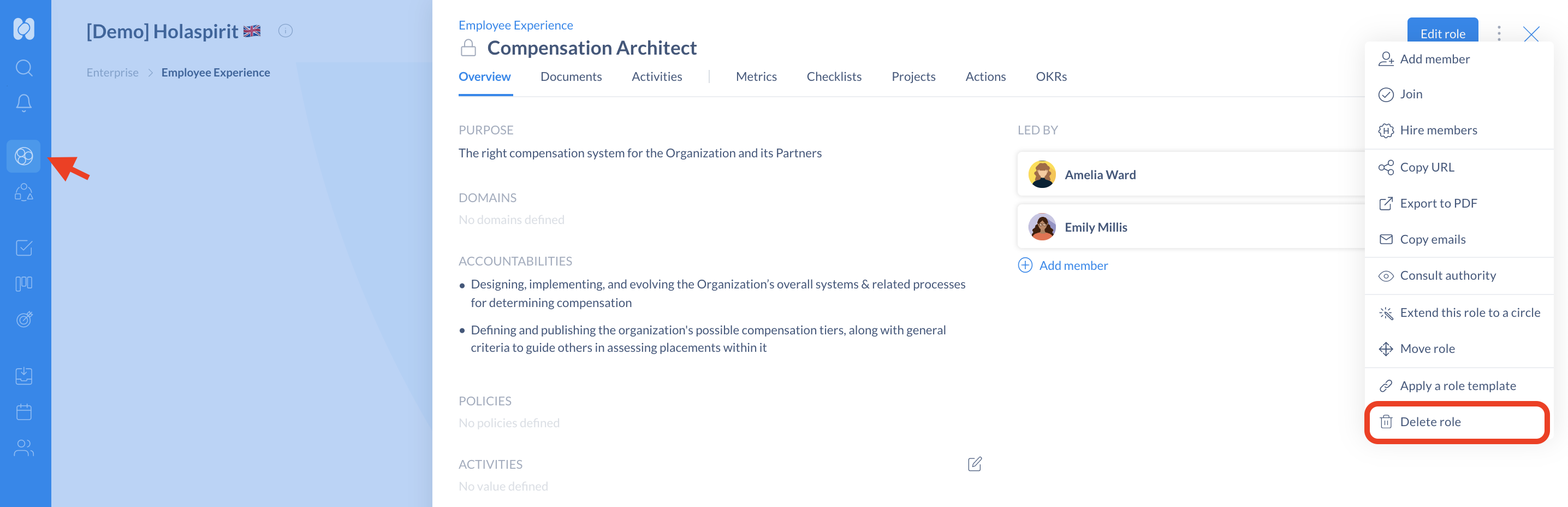Select Copy emails menu entry

(x=1458, y=239)
